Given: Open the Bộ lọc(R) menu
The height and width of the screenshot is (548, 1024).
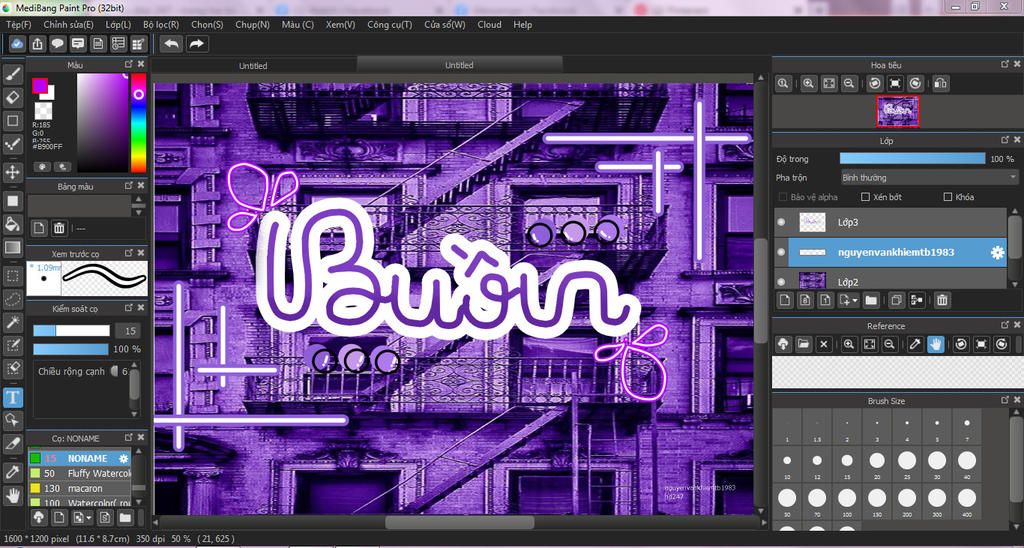Looking at the screenshot, I should [x=161, y=25].
